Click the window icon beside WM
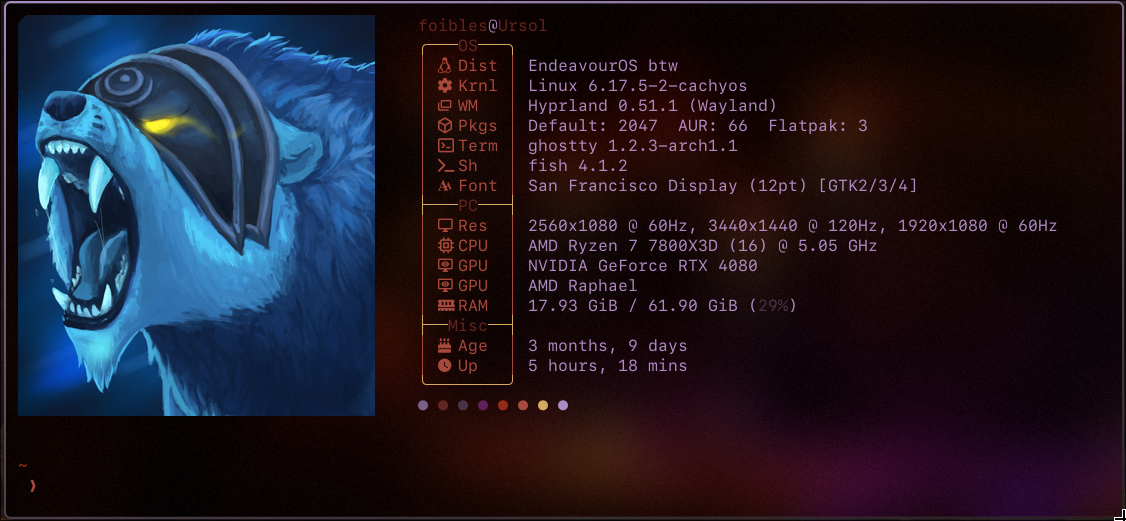The image size is (1126, 521). 445,106
